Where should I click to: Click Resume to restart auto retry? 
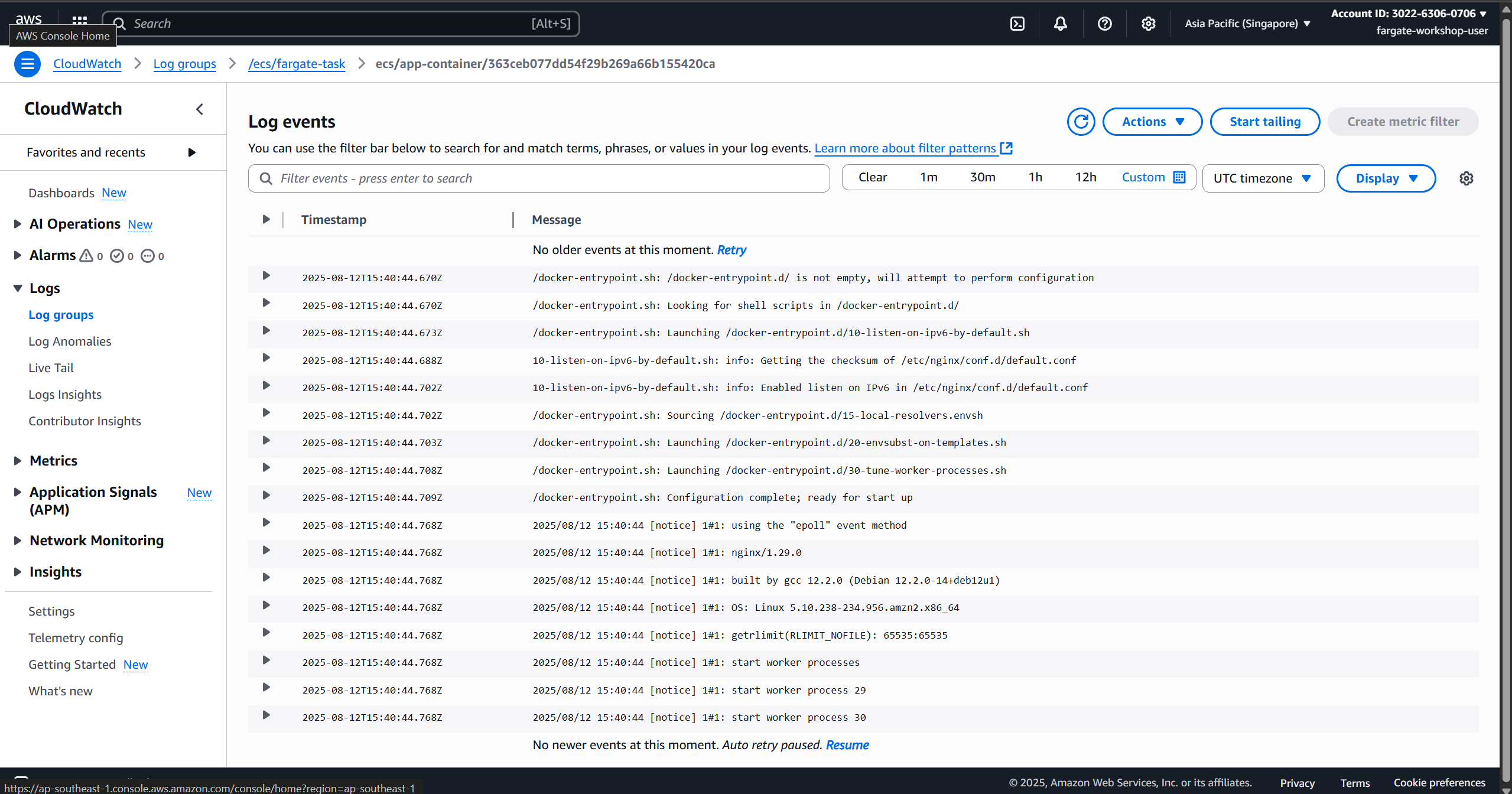point(847,745)
